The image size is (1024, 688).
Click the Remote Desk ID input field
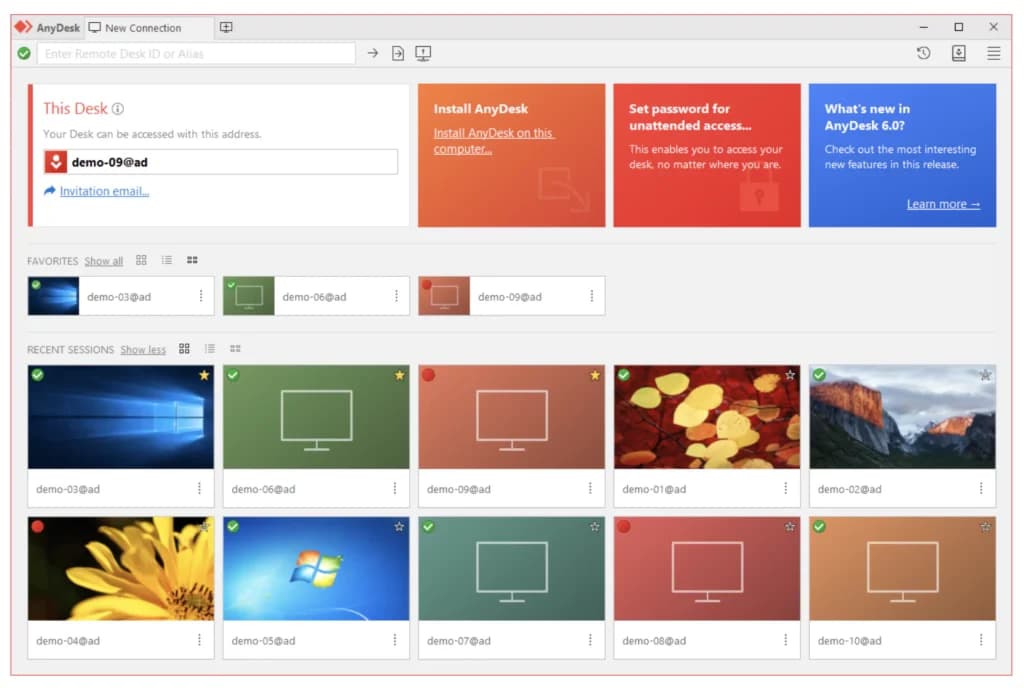pos(196,54)
